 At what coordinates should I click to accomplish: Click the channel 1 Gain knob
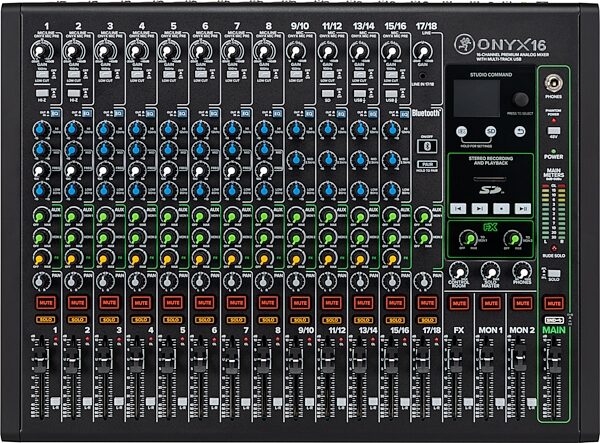click(x=42, y=51)
